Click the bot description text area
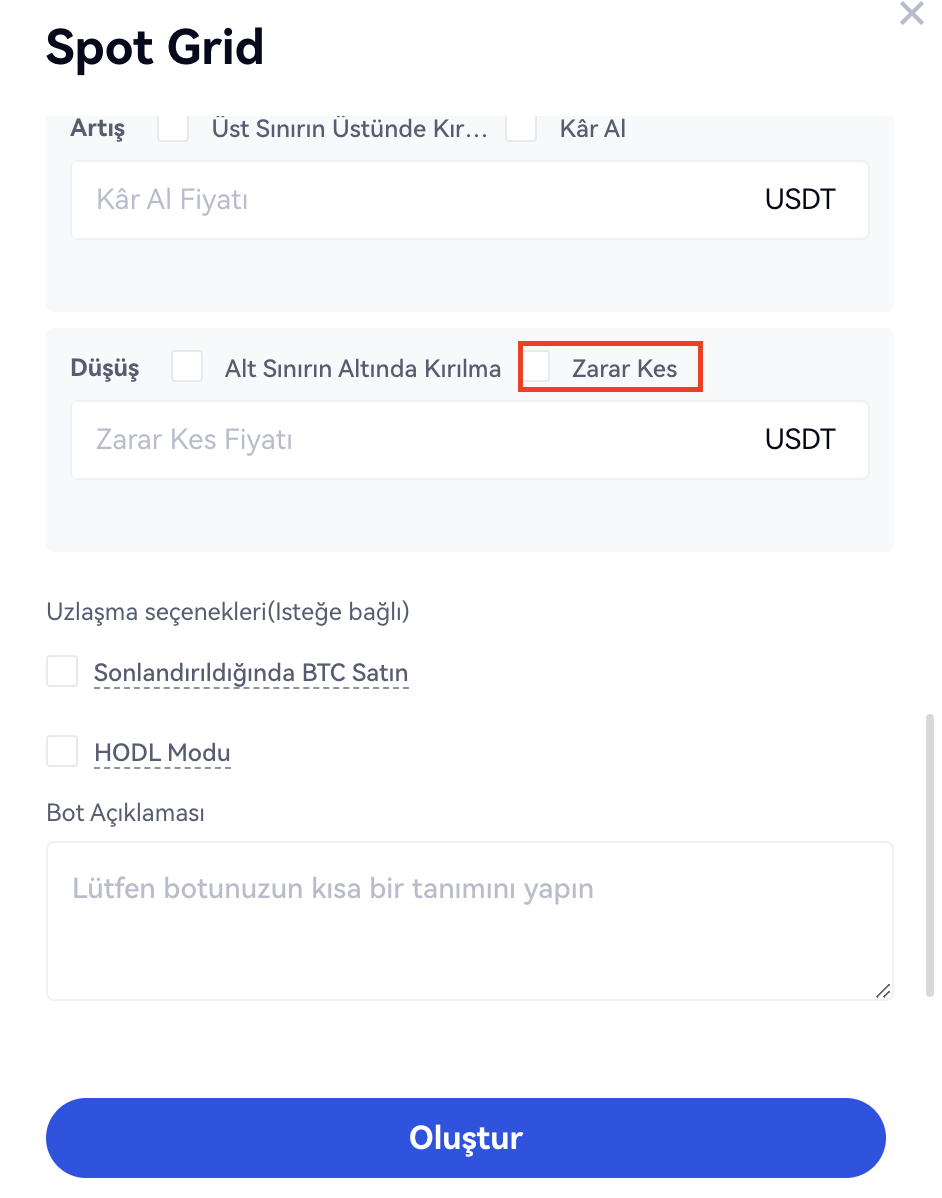Image resolution: width=942 pixels, height=1198 pixels. 468,920
